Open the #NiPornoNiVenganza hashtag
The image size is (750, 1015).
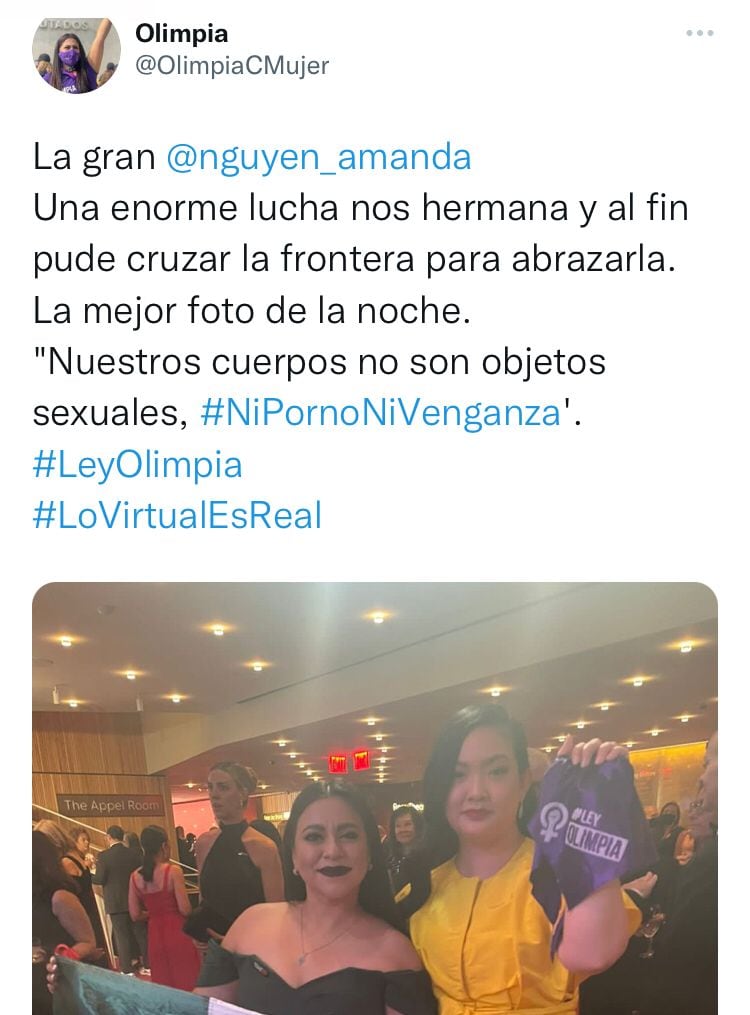(381, 413)
